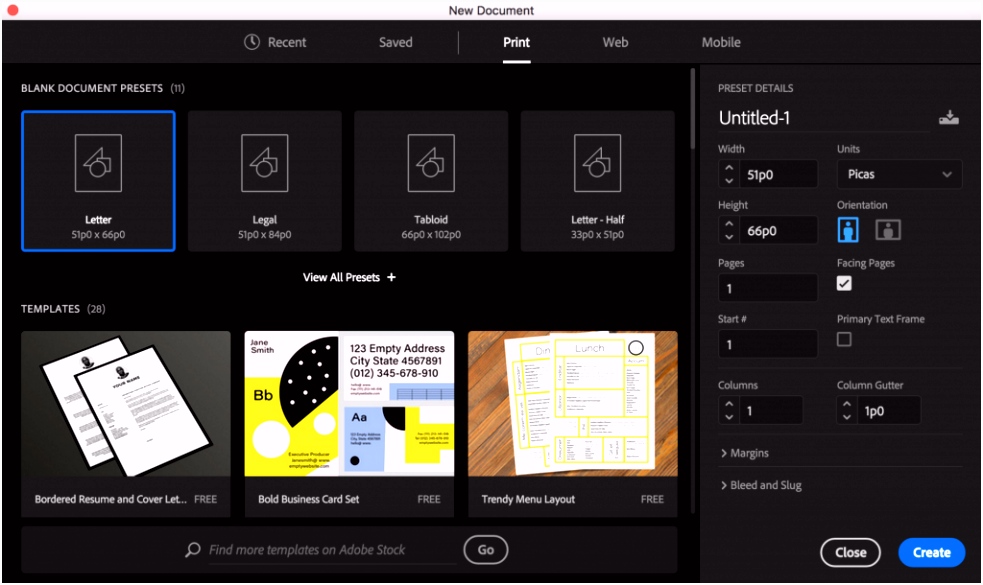Click the presets list vertical scrollbar
The image size is (983, 585).
pos(693,108)
